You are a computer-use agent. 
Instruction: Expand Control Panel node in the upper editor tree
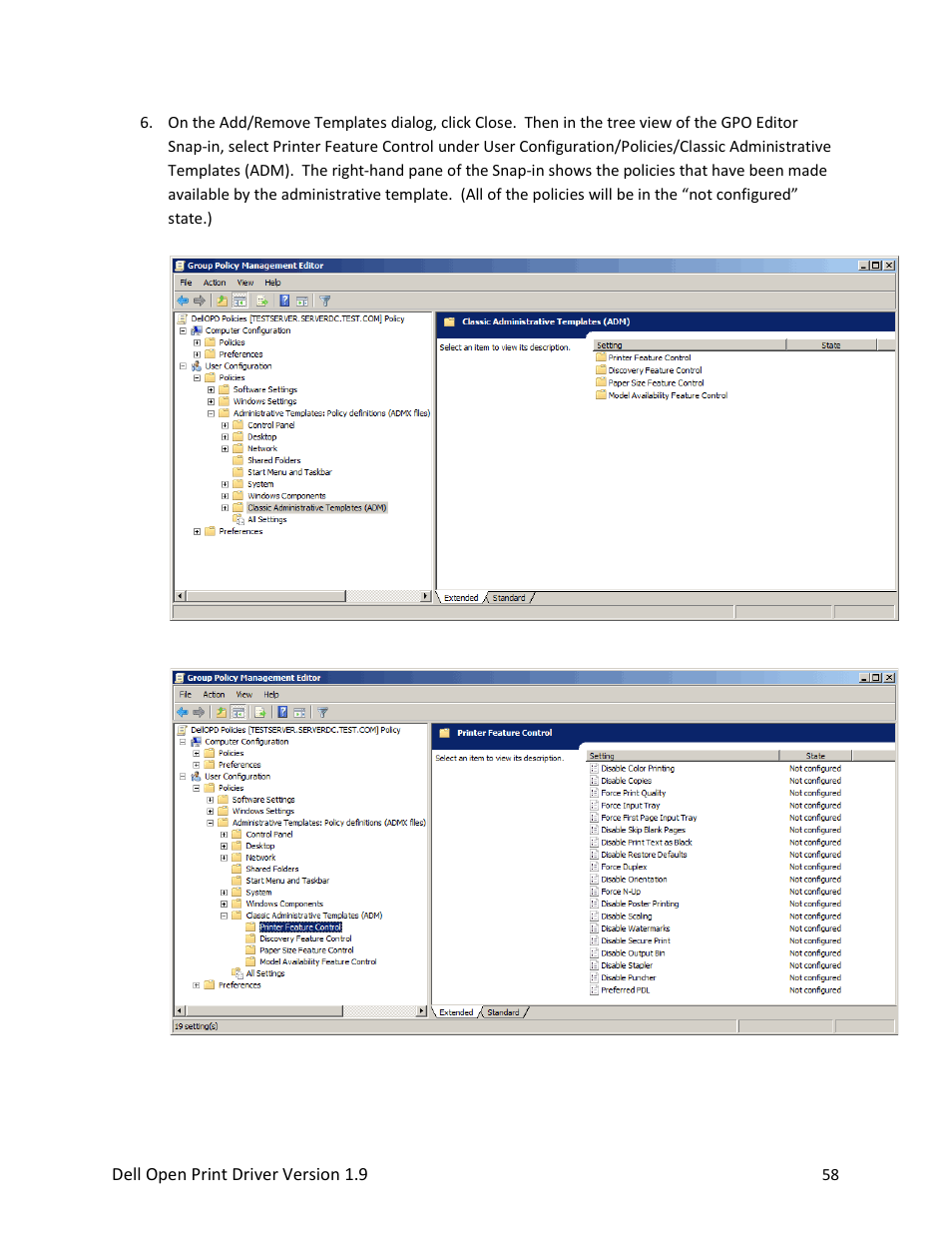pyautogui.click(x=225, y=425)
